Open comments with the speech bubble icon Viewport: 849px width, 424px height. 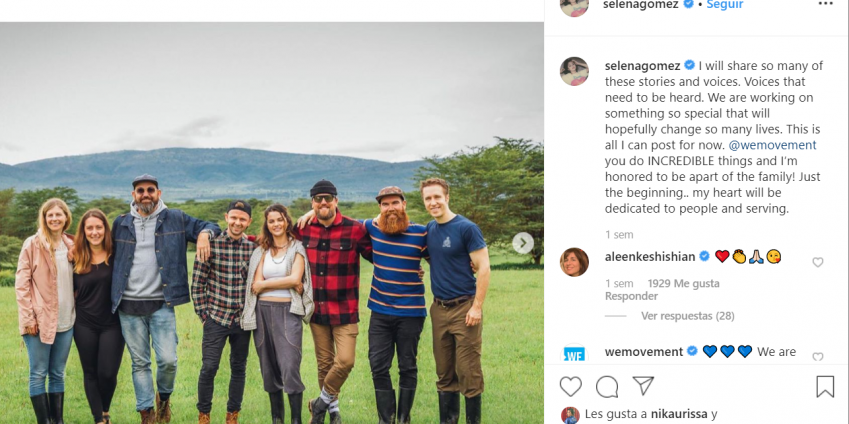tap(607, 386)
